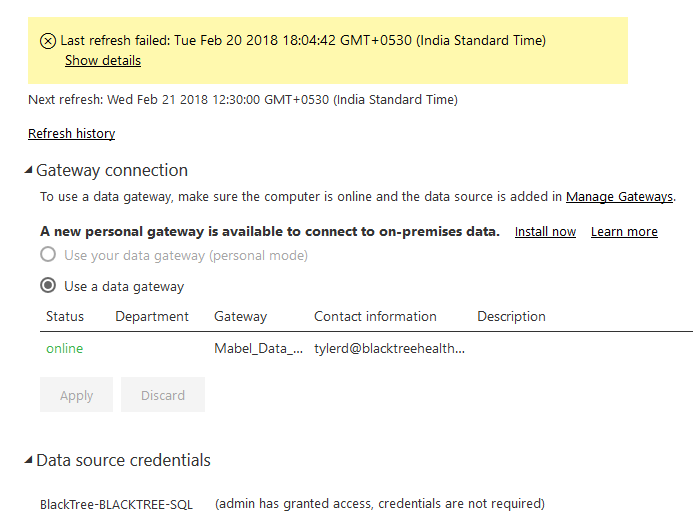
Task: Click the Description column header
Action: tap(511, 316)
